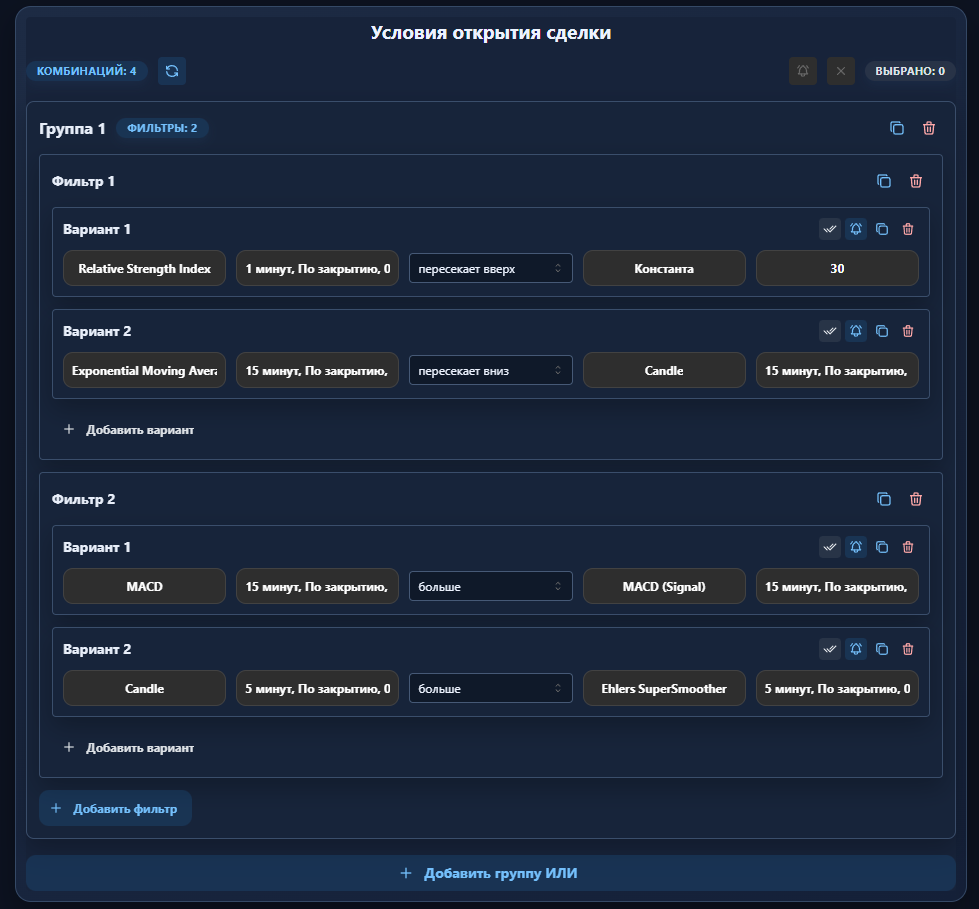Delete the Relative Strength Index variant
The width and height of the screenshot is (979, 909).
908,229
